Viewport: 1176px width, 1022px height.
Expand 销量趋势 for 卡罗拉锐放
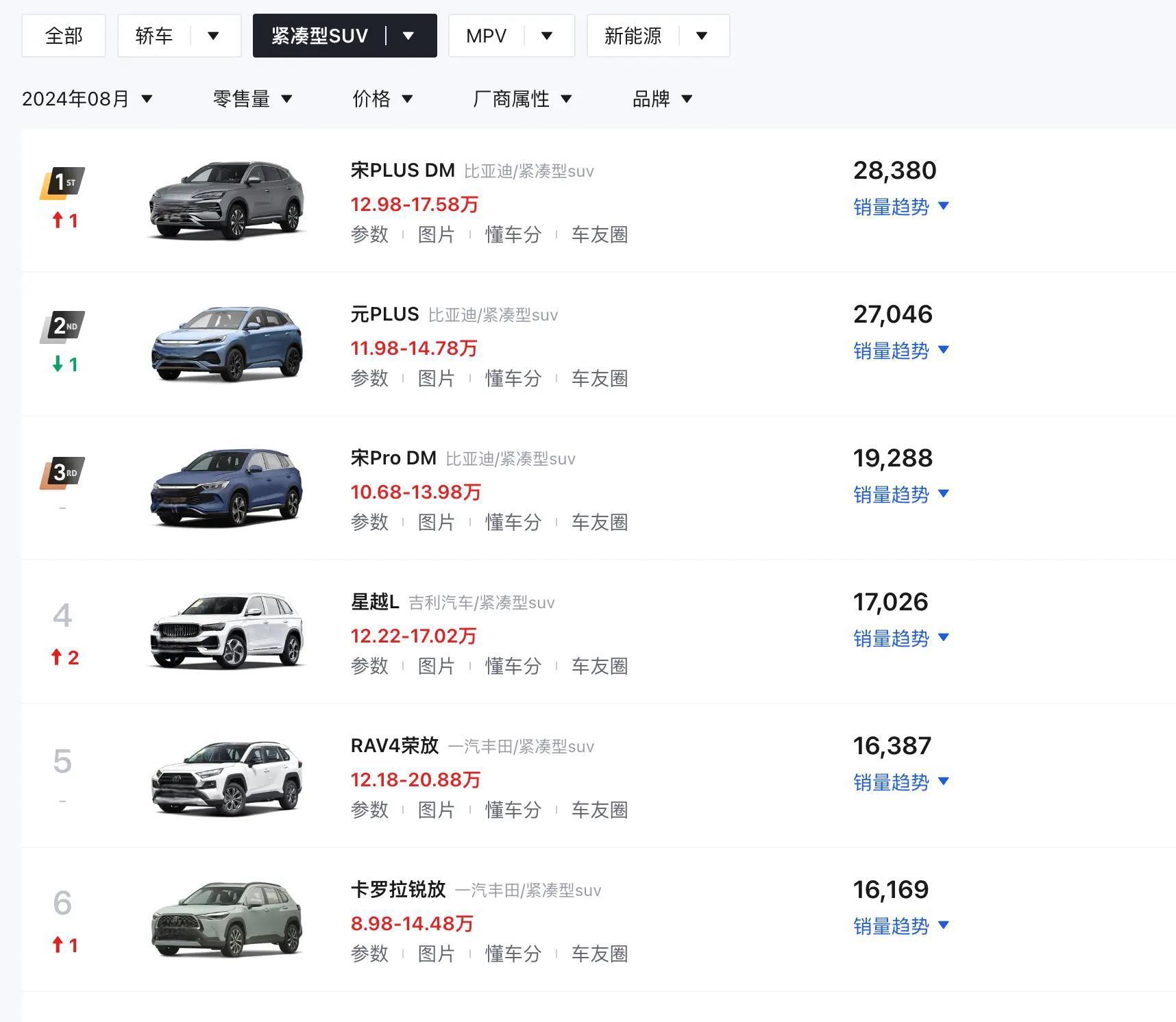[x=901, y=926]
